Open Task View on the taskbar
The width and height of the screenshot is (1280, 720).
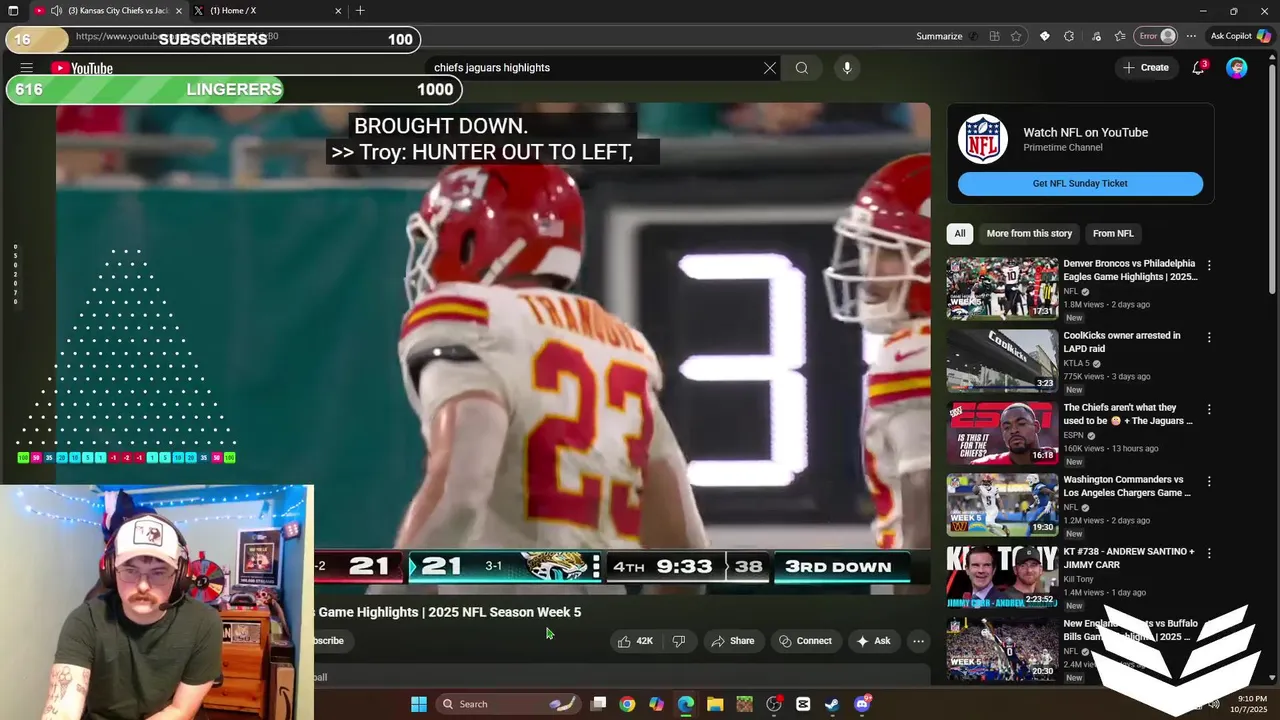pos(598,704)
